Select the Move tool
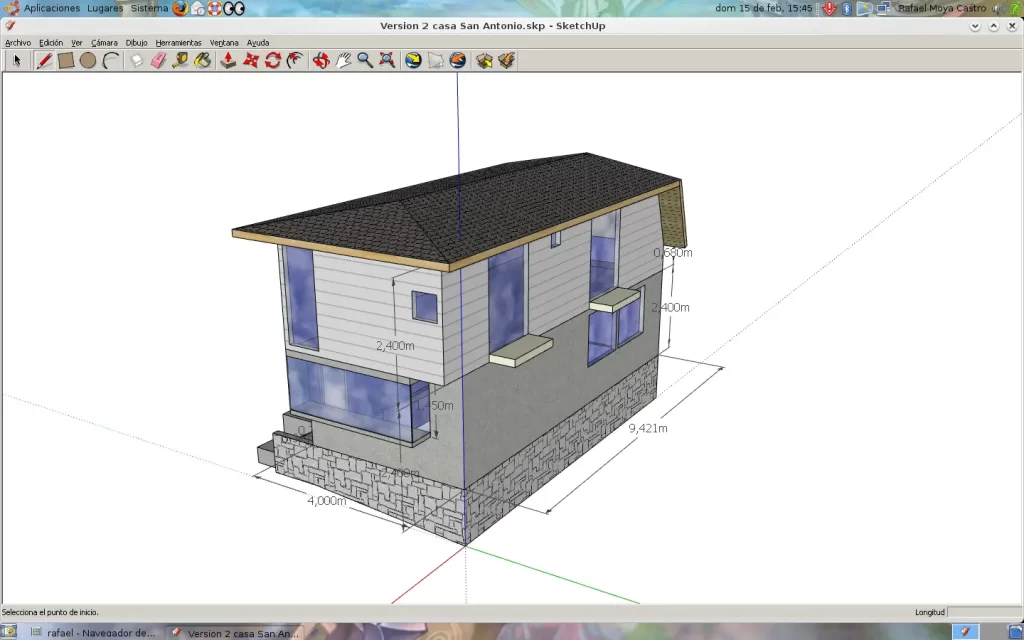This screenshot has width=1024, height=640. pos(249,60)
